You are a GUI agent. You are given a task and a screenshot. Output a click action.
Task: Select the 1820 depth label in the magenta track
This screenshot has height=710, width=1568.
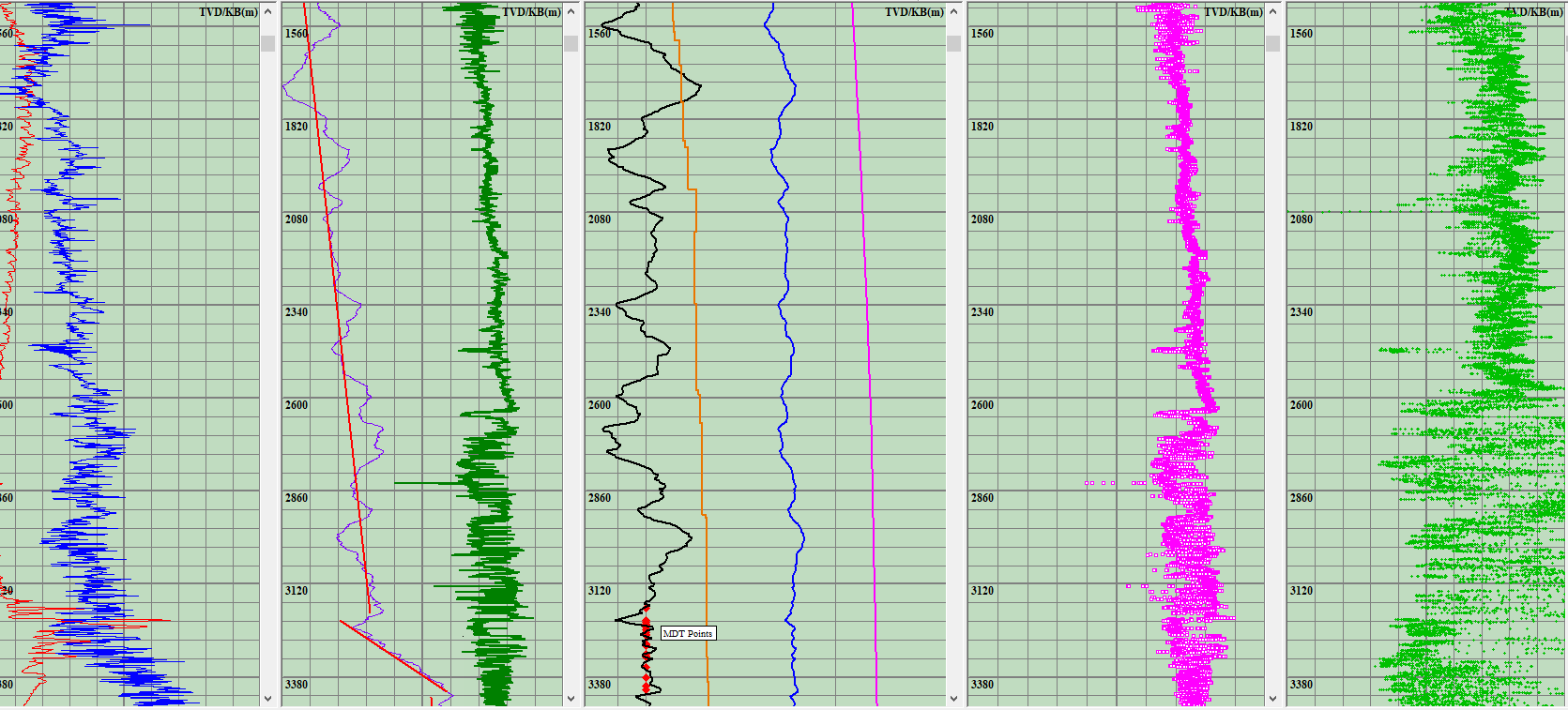(x=982, y=127)
